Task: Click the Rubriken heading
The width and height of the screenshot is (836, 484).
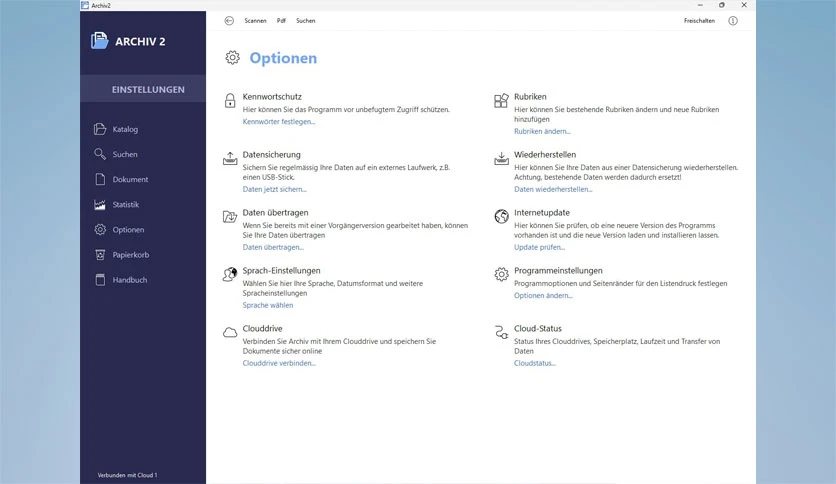Action: [x=530, y=96]
